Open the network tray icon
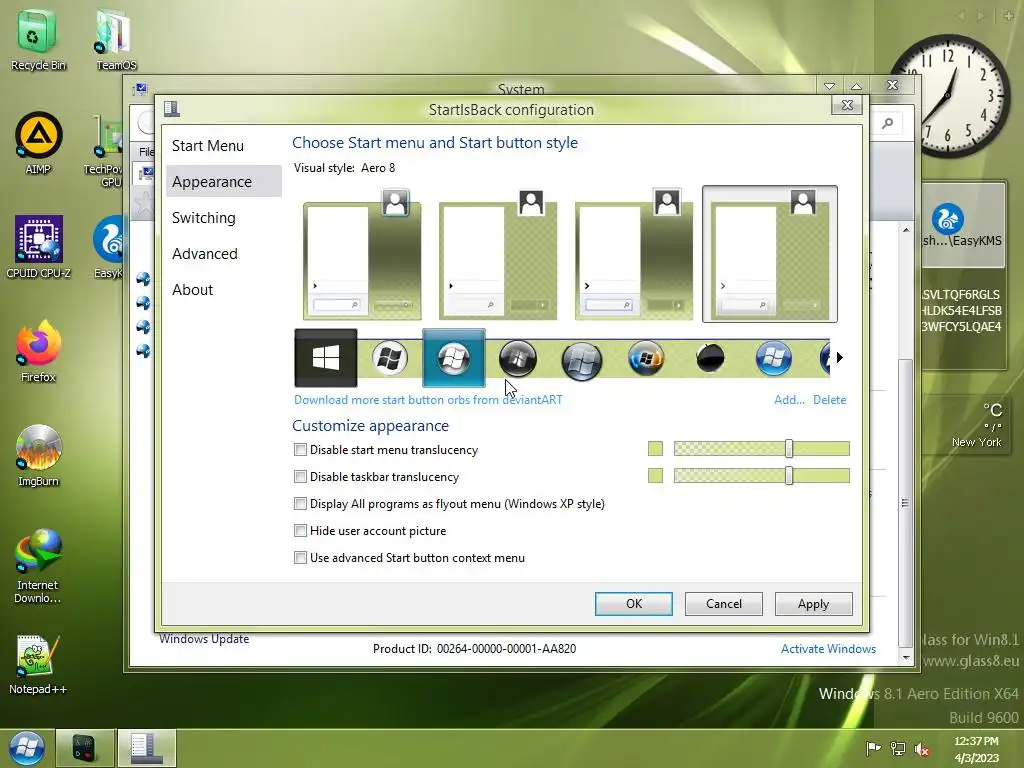1024x768 pixels. pyautogui.click(x=898, y=748)
